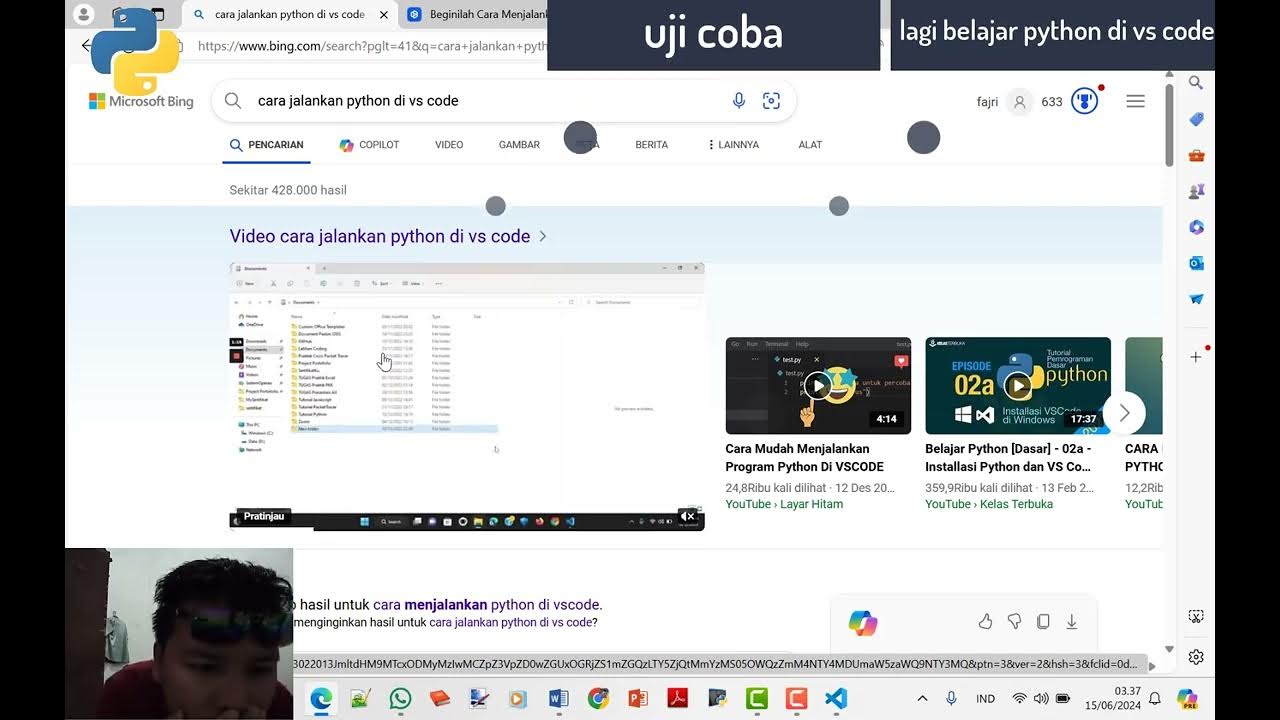Screen dimensions: 1280x720
Task: Open Edge sidebar Games chess icon
Action: click(x=1196, y=191)
